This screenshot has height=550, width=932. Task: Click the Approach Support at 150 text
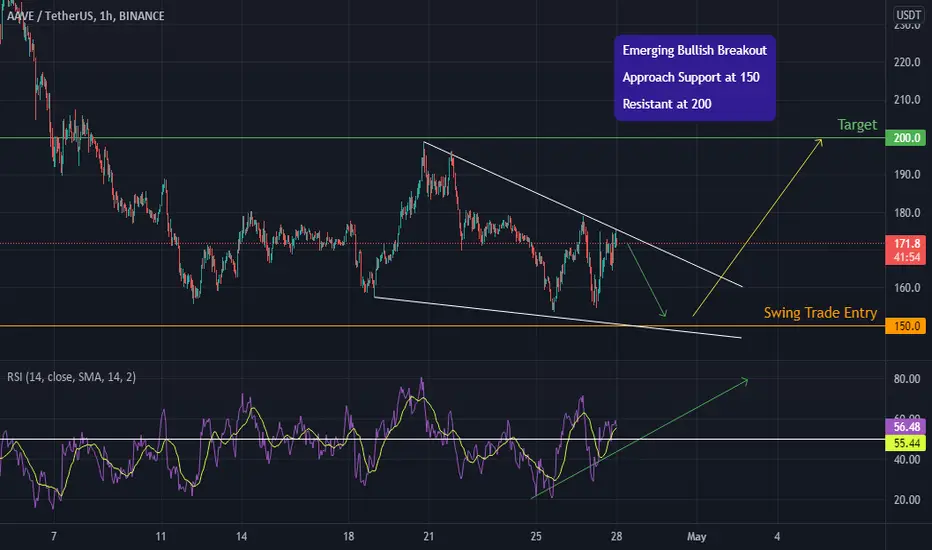pos(691,77)
